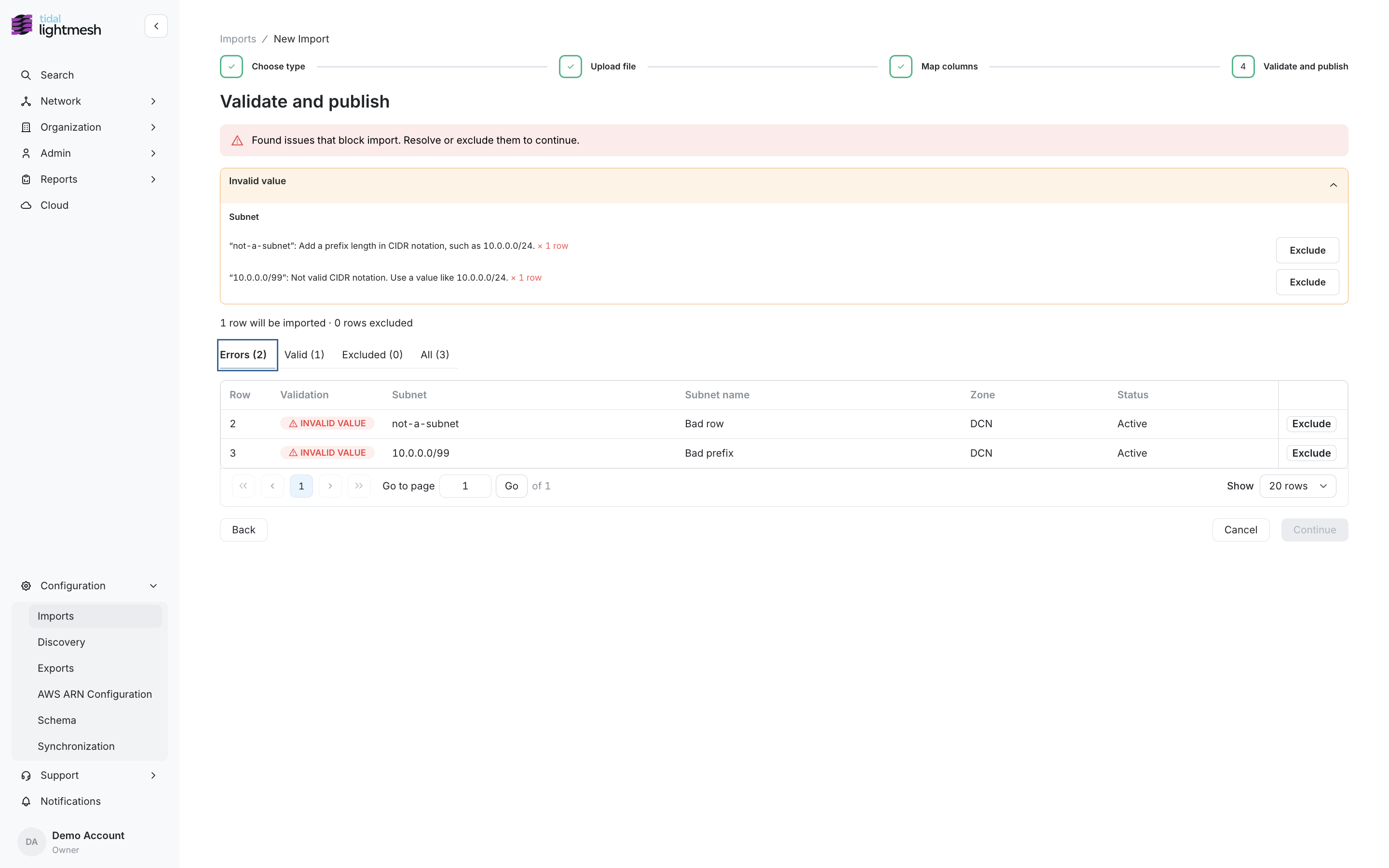Collapse the sidebar with the arrow button

coord(156,27)
